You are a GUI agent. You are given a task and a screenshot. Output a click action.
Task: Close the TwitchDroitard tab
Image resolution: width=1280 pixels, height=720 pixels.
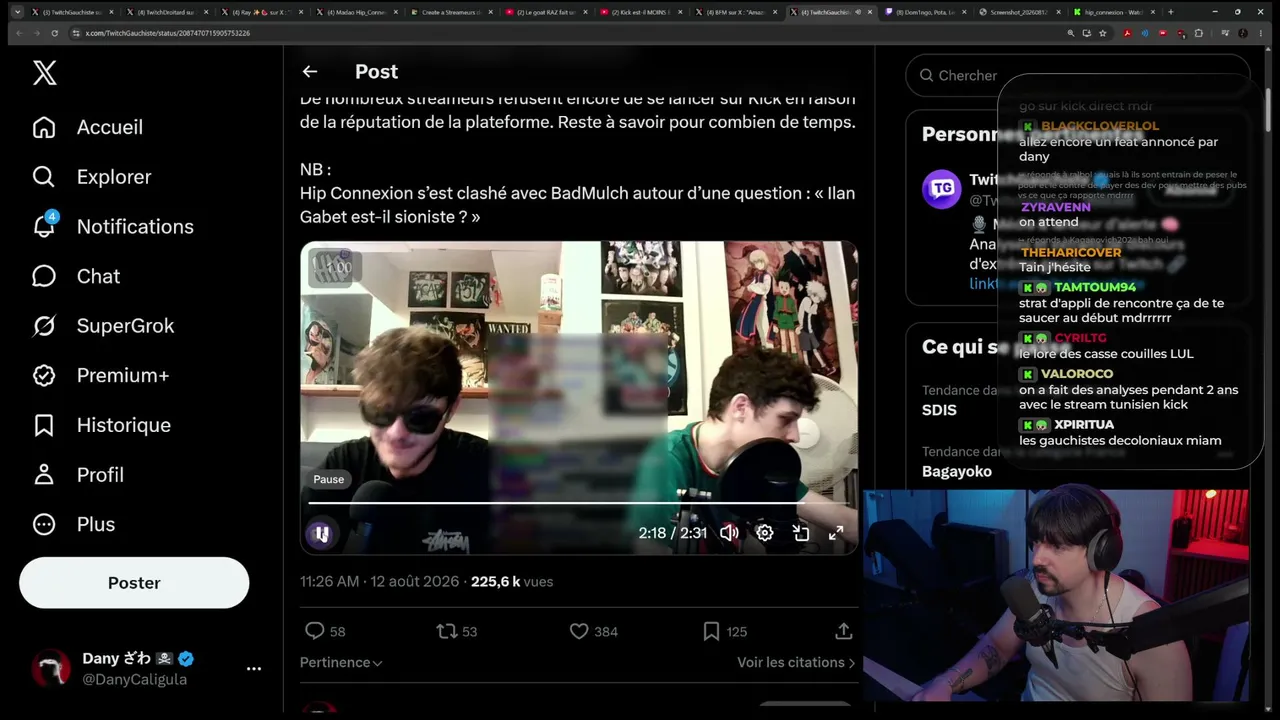[206, 12]
